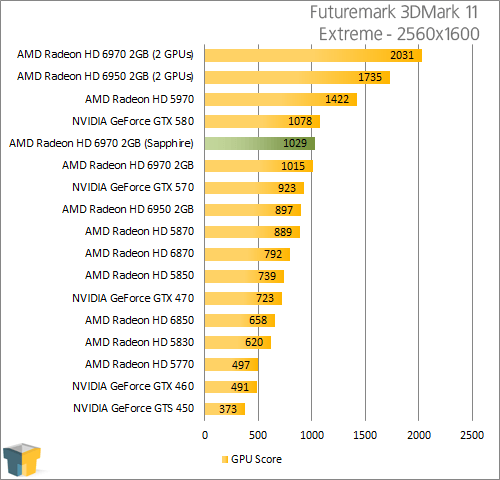
Task: Select the AMD Radeon HD 6950 2GB single-card label
Action: click(128, 209)
